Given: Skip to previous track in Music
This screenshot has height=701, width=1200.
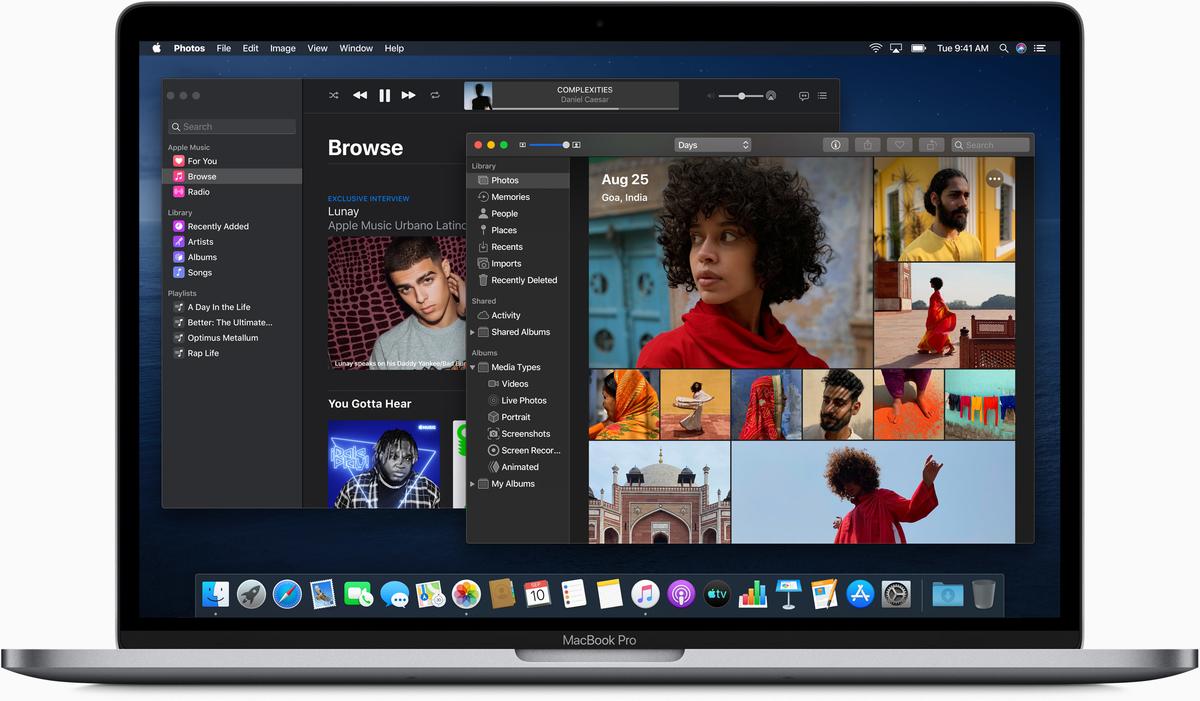Looking at the screenshot, I should click(360, 95).
